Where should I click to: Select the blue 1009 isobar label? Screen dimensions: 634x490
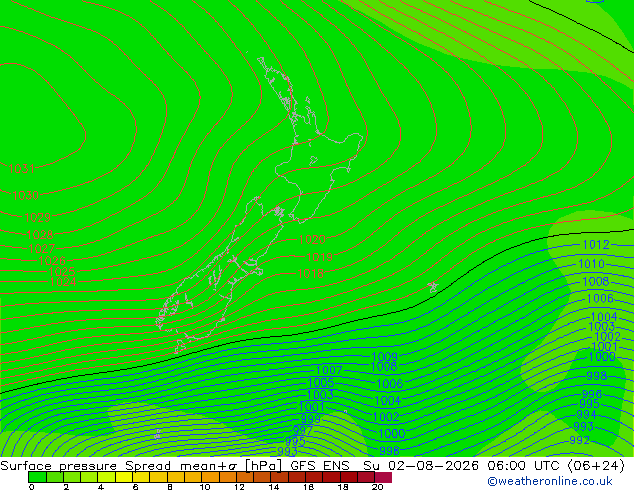point(385,357)
